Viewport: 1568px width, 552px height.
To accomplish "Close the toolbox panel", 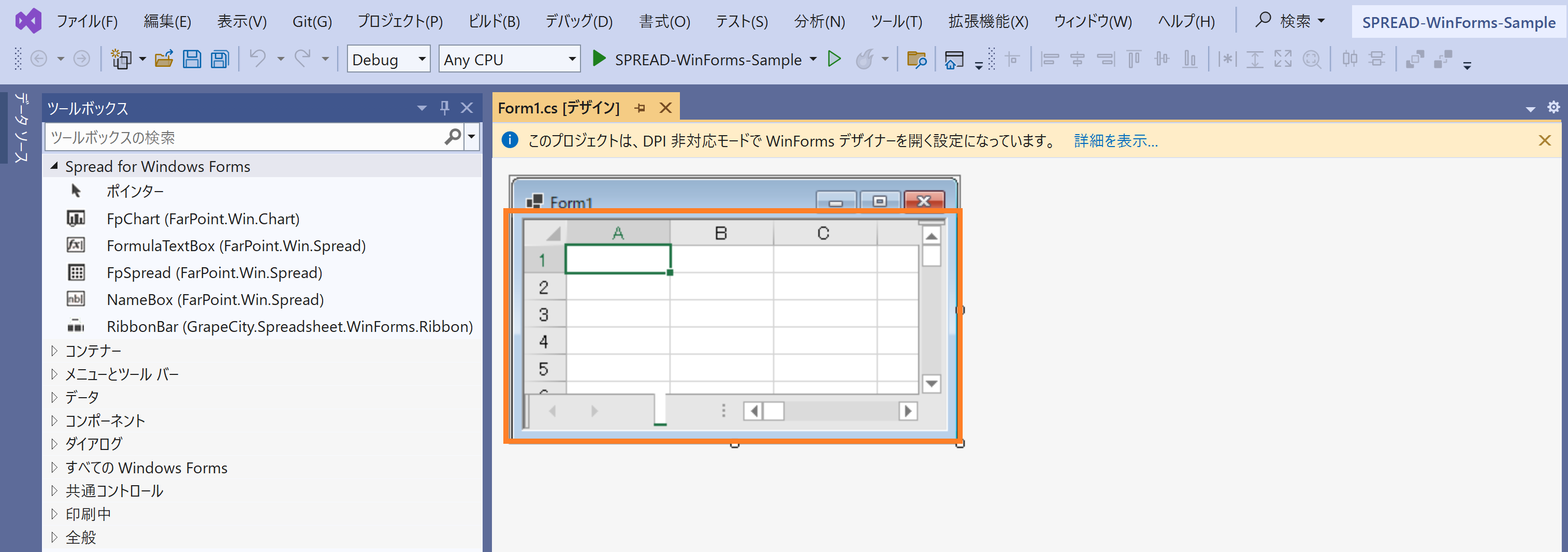I will (x=467, y=108).
